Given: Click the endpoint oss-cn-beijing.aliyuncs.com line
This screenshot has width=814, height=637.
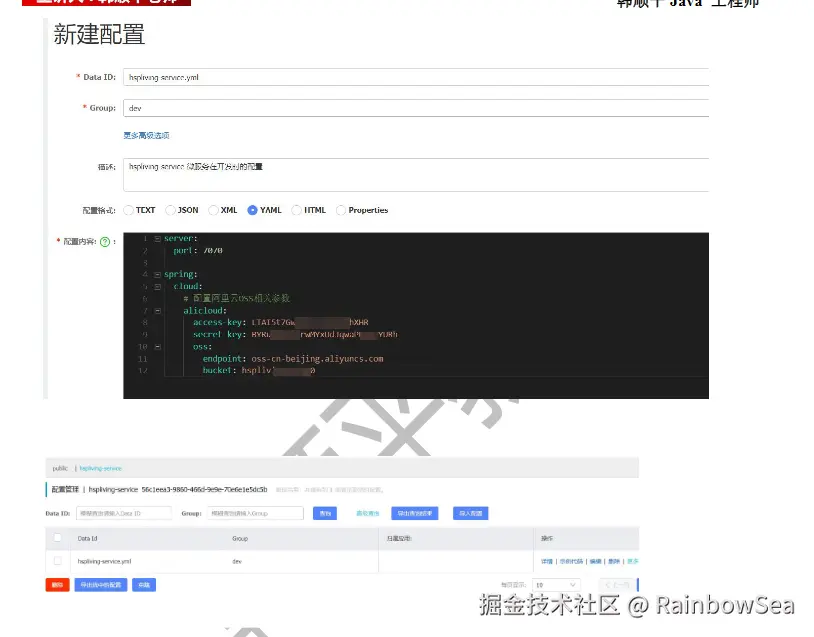Looking at the screenshot, I should coord(293,359).
